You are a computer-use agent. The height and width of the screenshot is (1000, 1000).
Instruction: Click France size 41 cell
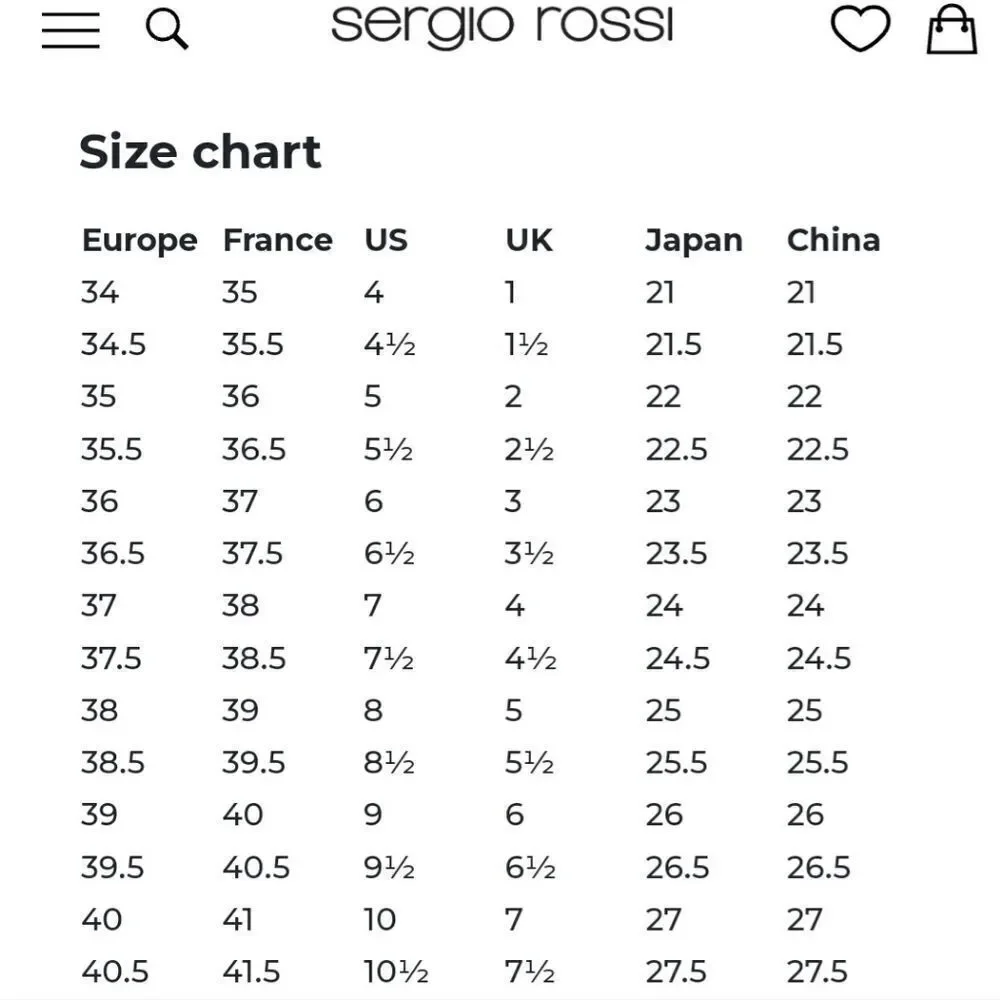237,920
